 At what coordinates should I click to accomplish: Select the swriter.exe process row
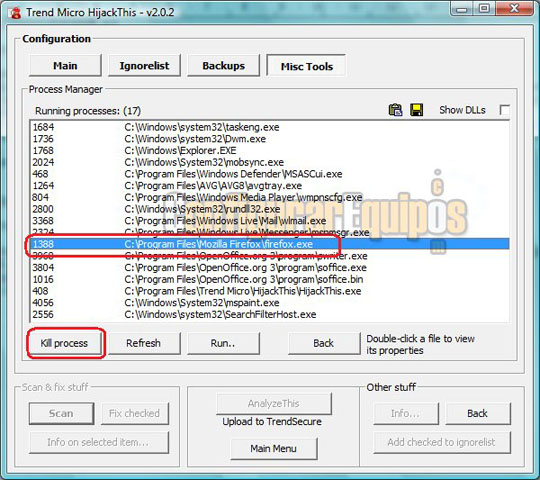point(269,256)
